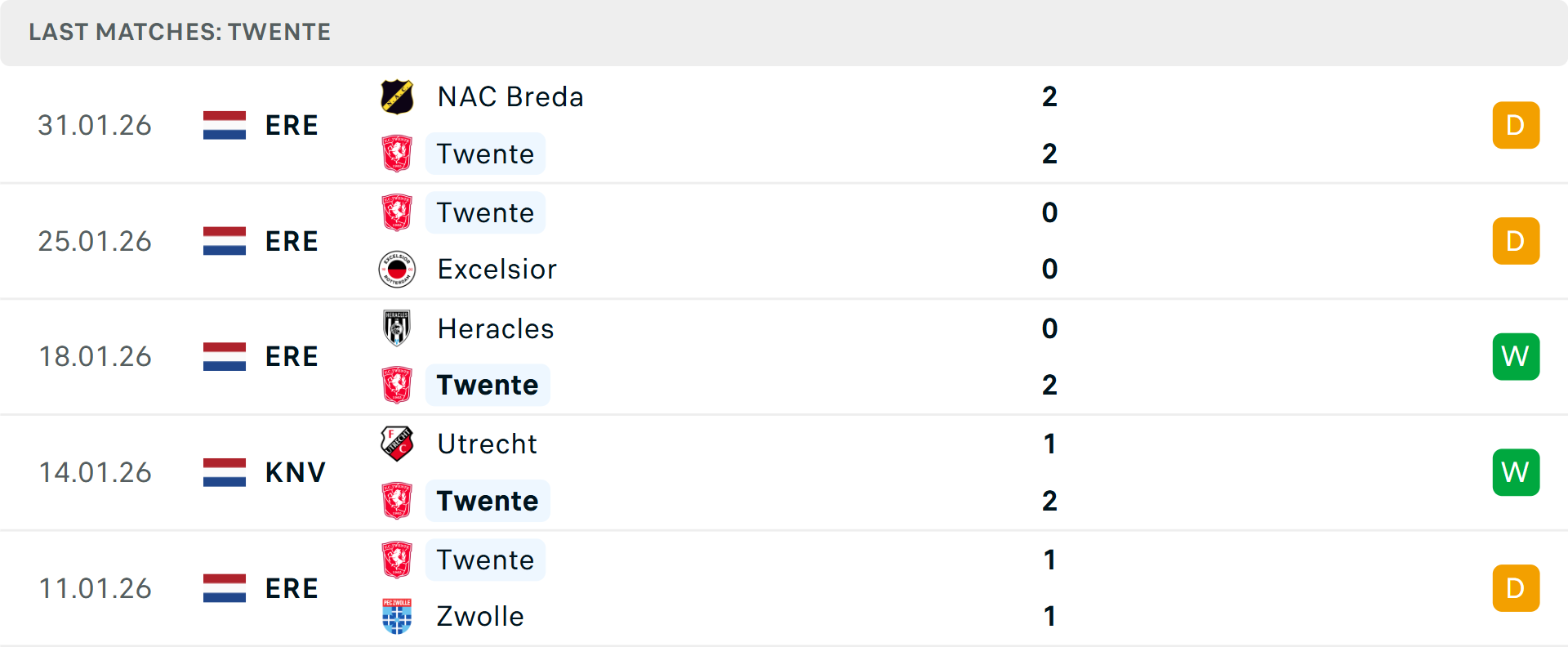1568x647 pixels.
Task: Open the NAC Breda team link
Action: click(510, 96)
